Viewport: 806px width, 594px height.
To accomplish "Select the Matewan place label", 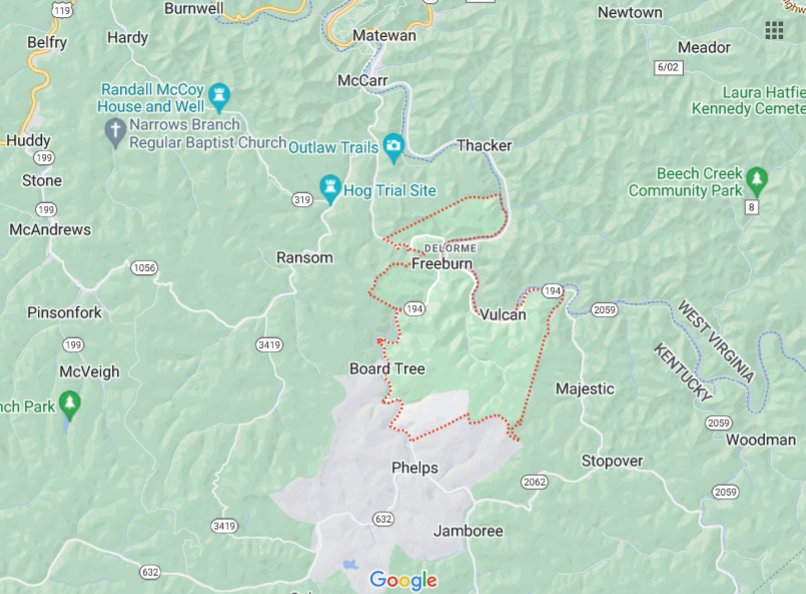I will 384,35.
